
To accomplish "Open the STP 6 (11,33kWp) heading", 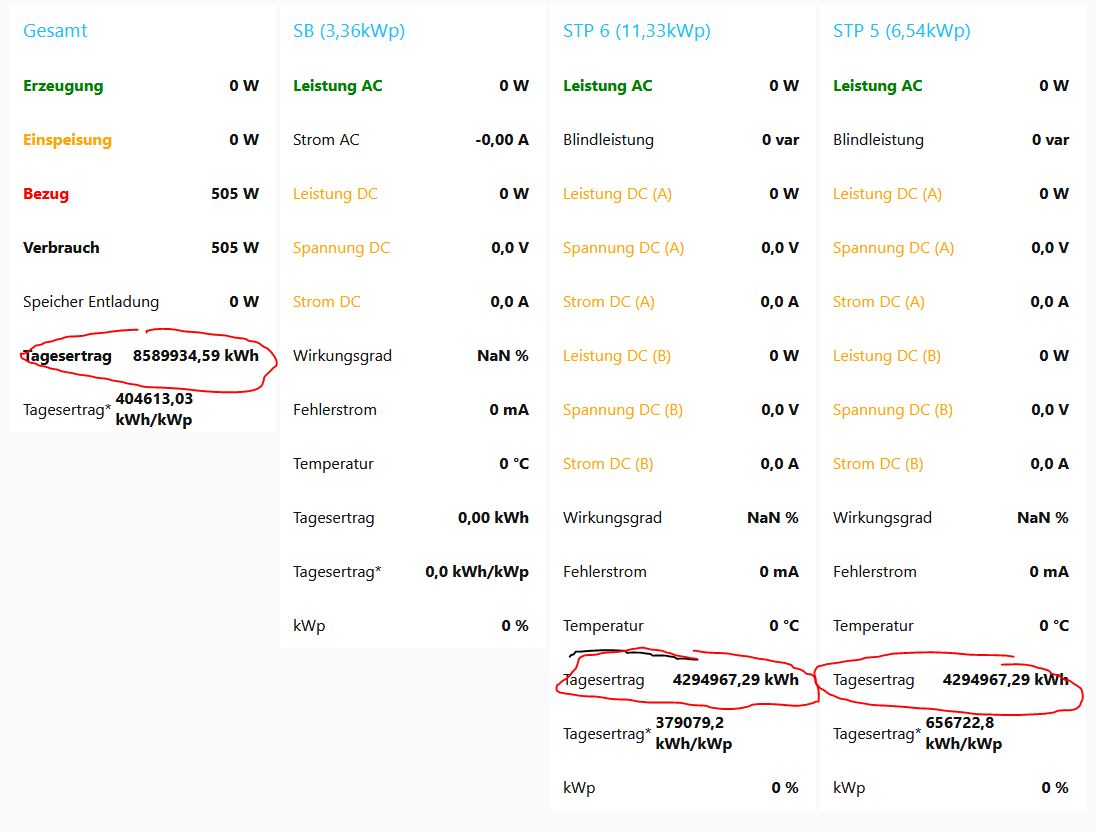I will click(x=636, y=31).
